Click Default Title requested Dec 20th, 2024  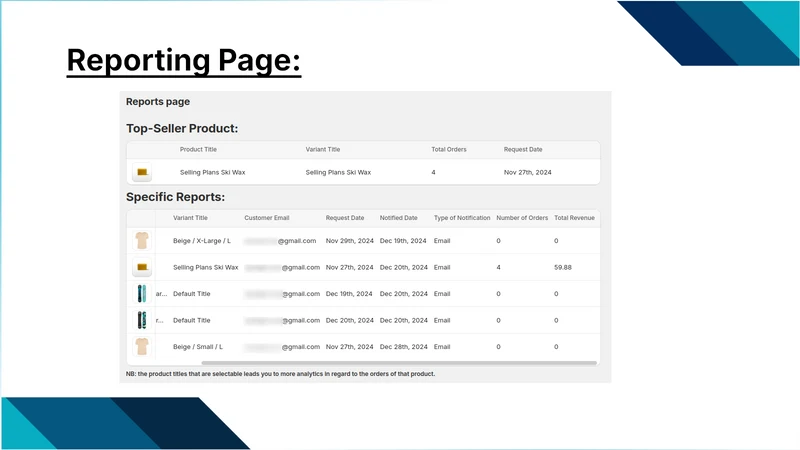191,320
